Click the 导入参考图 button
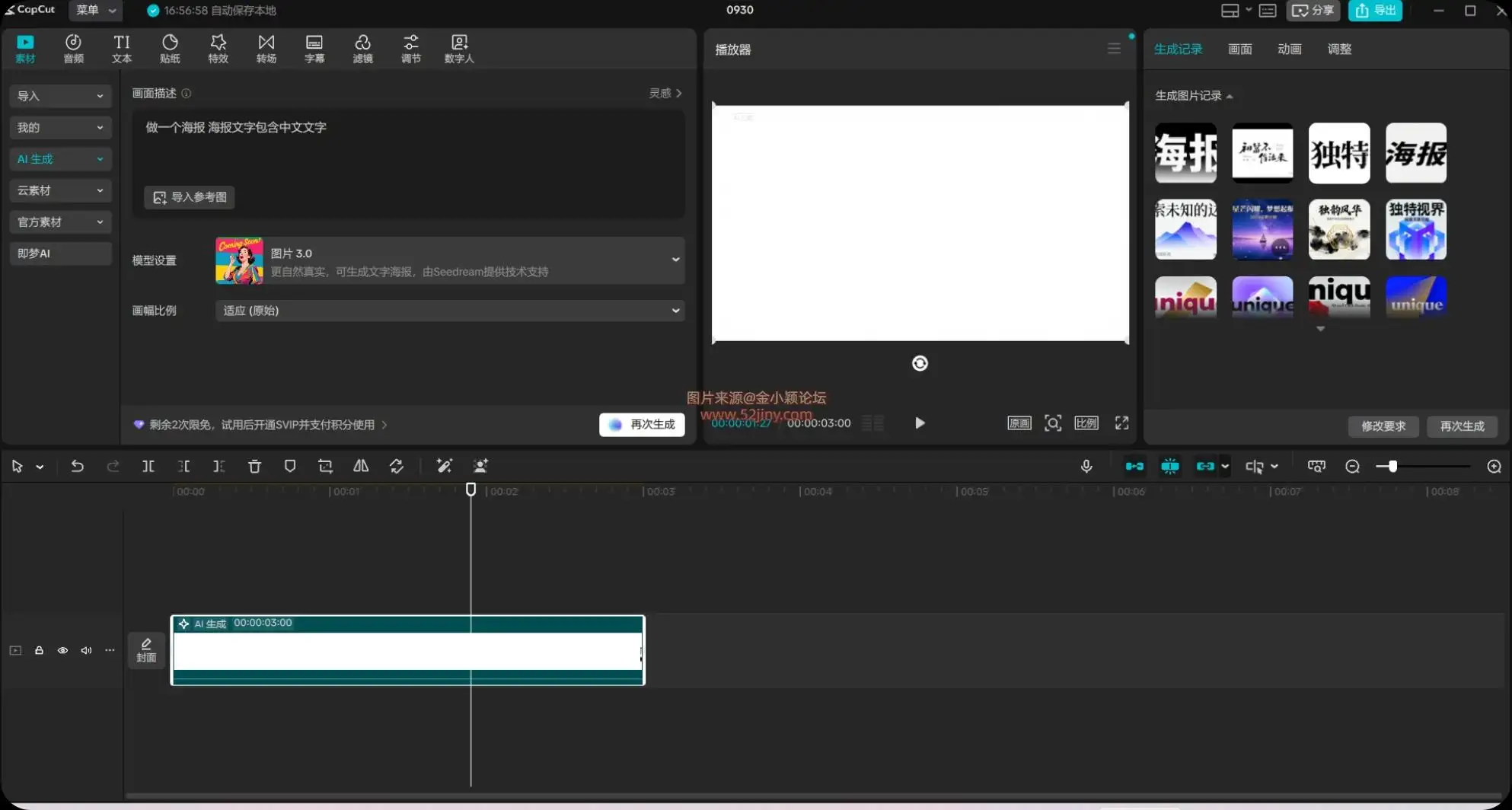 190,197
